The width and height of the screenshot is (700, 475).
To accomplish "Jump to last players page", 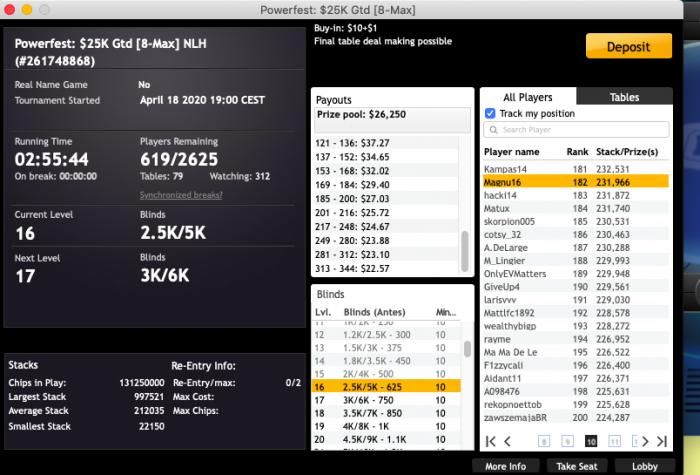I will click(662, 442).
